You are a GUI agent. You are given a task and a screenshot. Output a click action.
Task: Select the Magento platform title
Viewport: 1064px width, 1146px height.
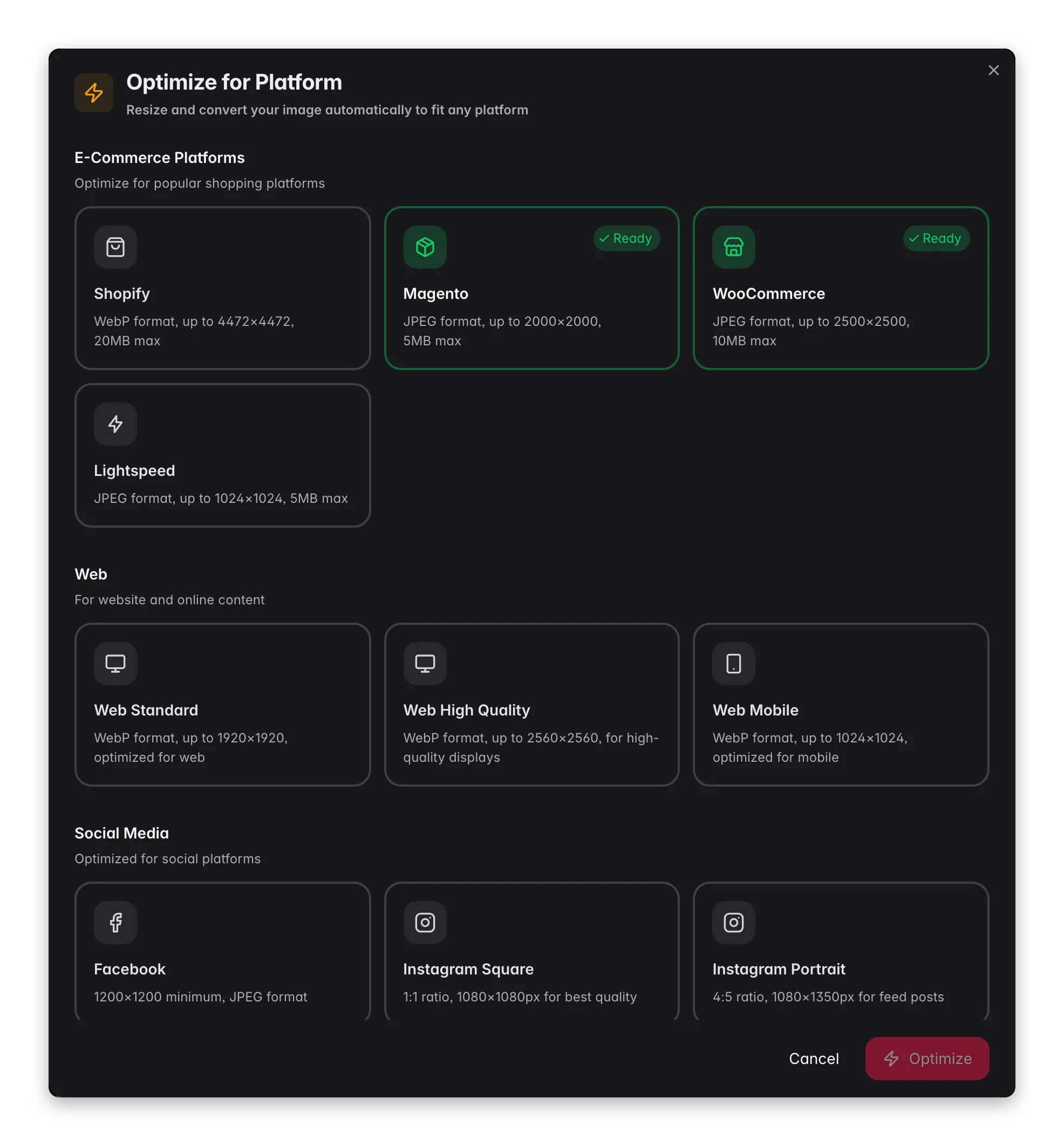[x=436, y=294]
